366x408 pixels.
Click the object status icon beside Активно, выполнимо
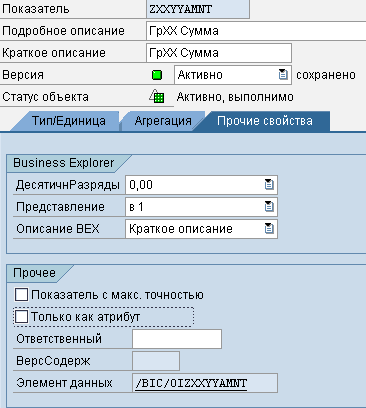[x=156, y=97]
